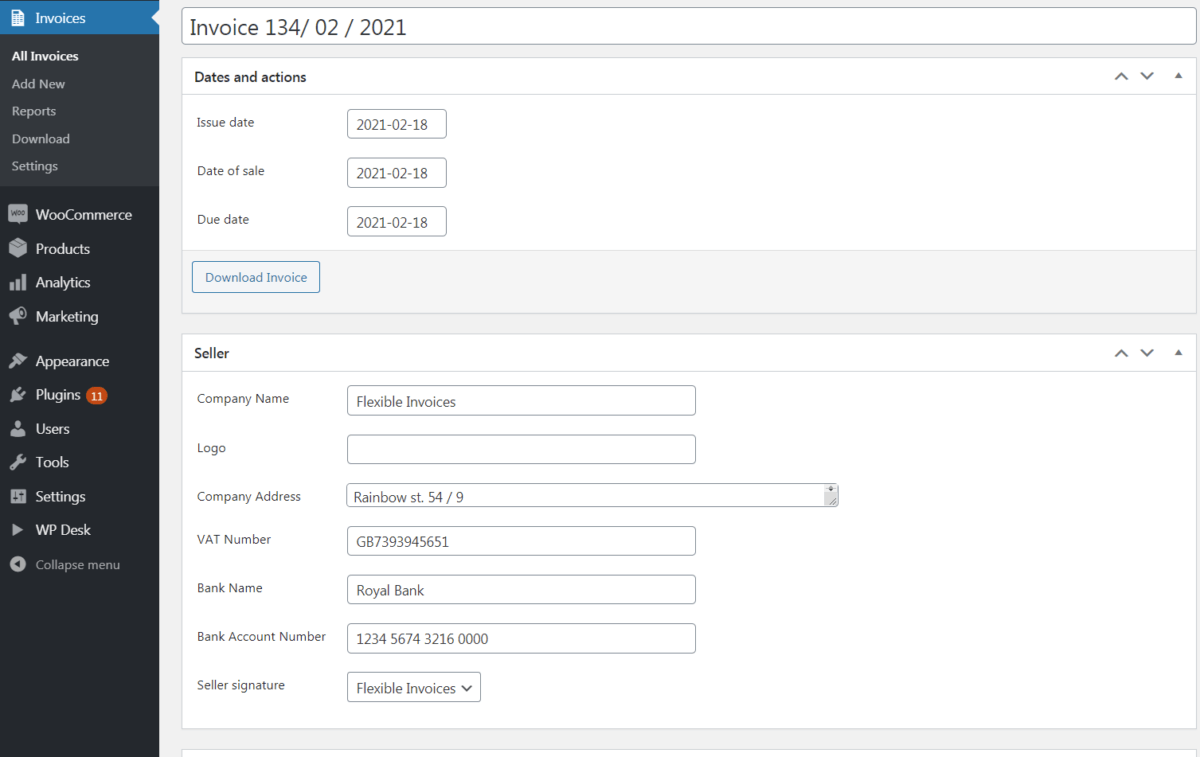This screenshot has width=1200, height=757.
Task: Open Add New under Invoices
Action: coord(37,83)
